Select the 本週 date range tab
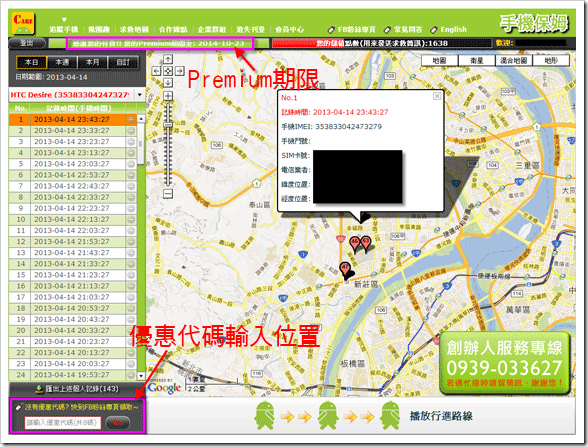This screenshot has width=588, height=447. click(62, 62)
